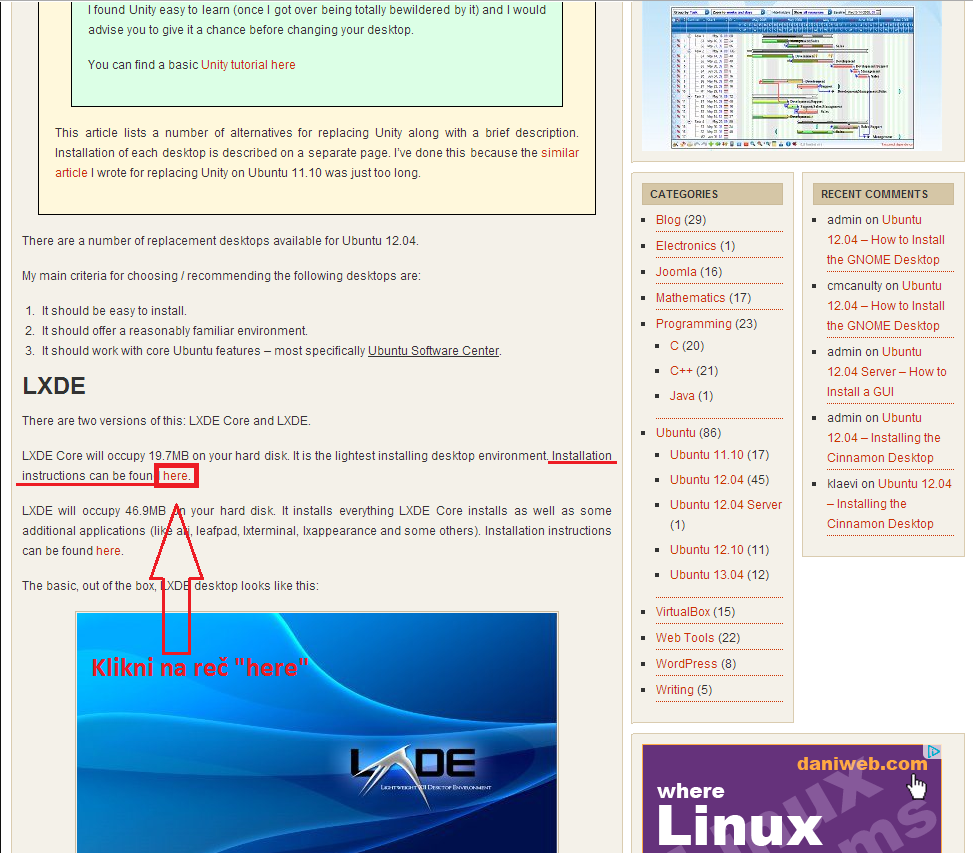973x853 pixels.
Task: Open the top-level Ubuntu (86) category
Action: click(675, 433)
